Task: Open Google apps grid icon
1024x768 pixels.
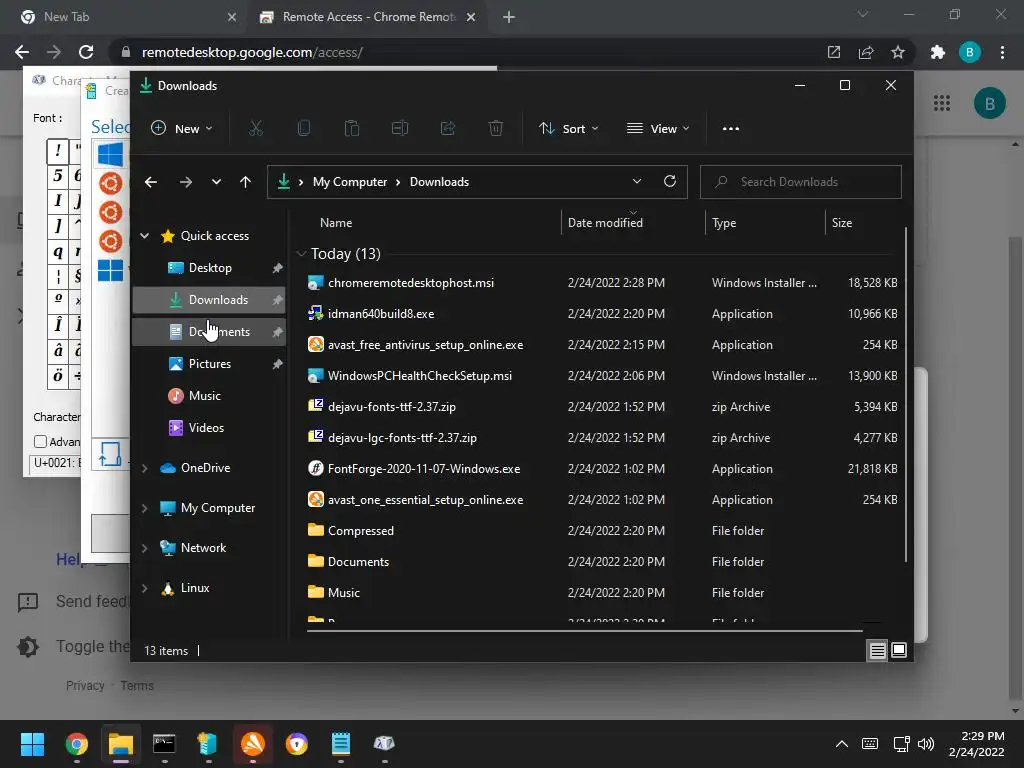Action: click(x=942, y=103)
